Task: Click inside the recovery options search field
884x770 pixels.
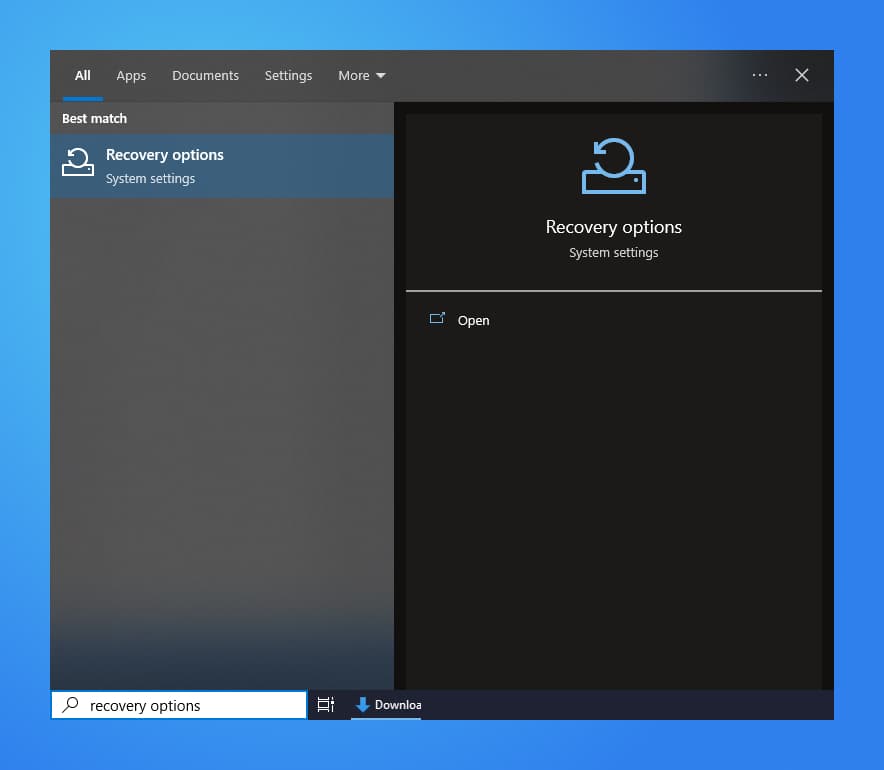Action: click(x=180, y=705)
